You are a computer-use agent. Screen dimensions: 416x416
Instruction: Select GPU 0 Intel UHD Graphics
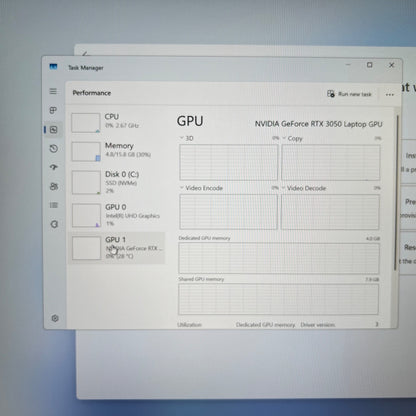tap(117, 215)
